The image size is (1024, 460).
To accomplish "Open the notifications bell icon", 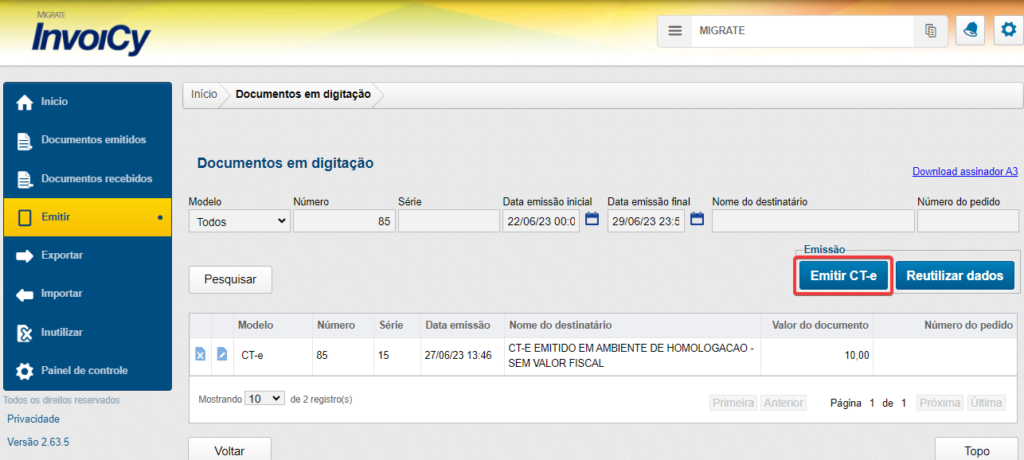I will coord(968,31).
